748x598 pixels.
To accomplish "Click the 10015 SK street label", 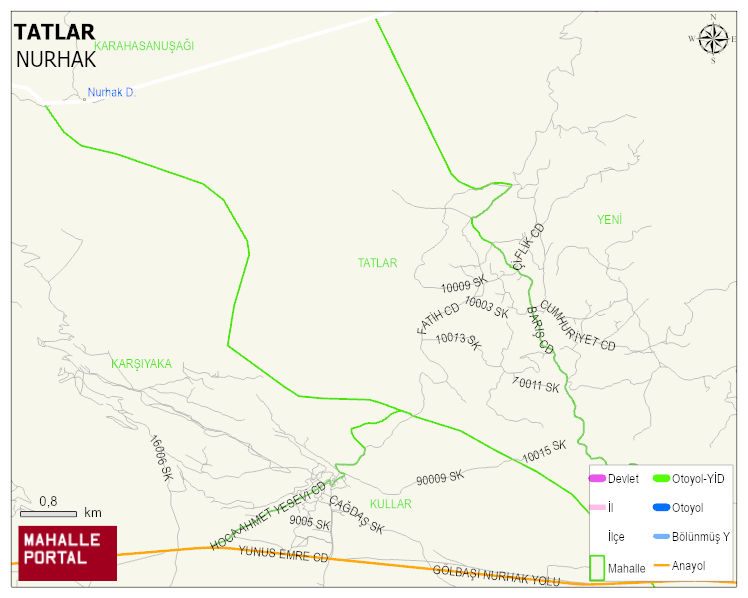I will [544, 452].
